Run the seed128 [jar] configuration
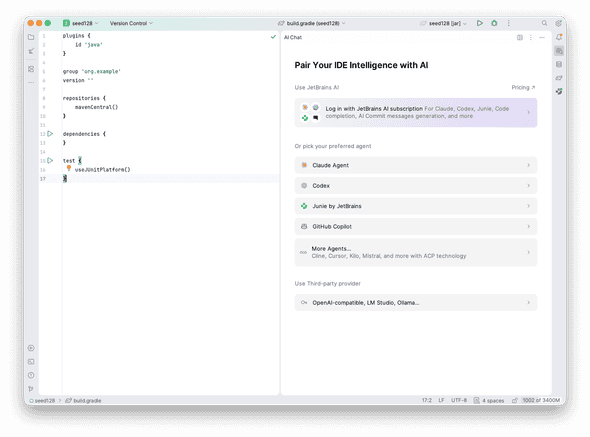 pos(479,23)
